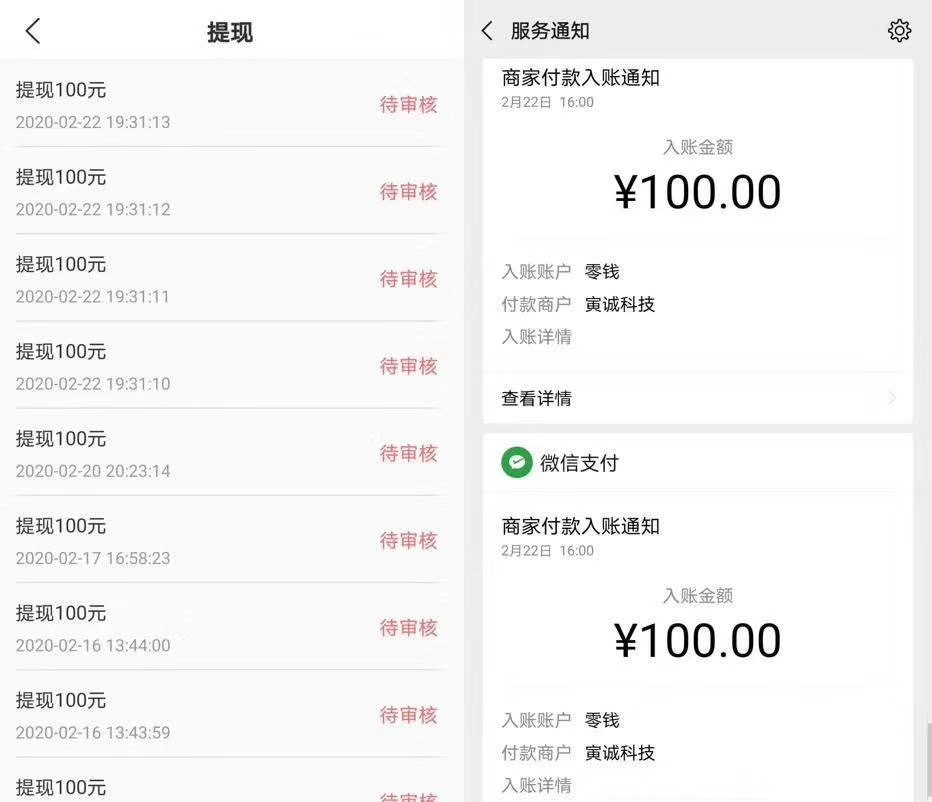Select withdrawal entry at 2020-02-16 13:43:59
Image resolution: width=932 pixels, height=802 pixels.
(93, 714)
